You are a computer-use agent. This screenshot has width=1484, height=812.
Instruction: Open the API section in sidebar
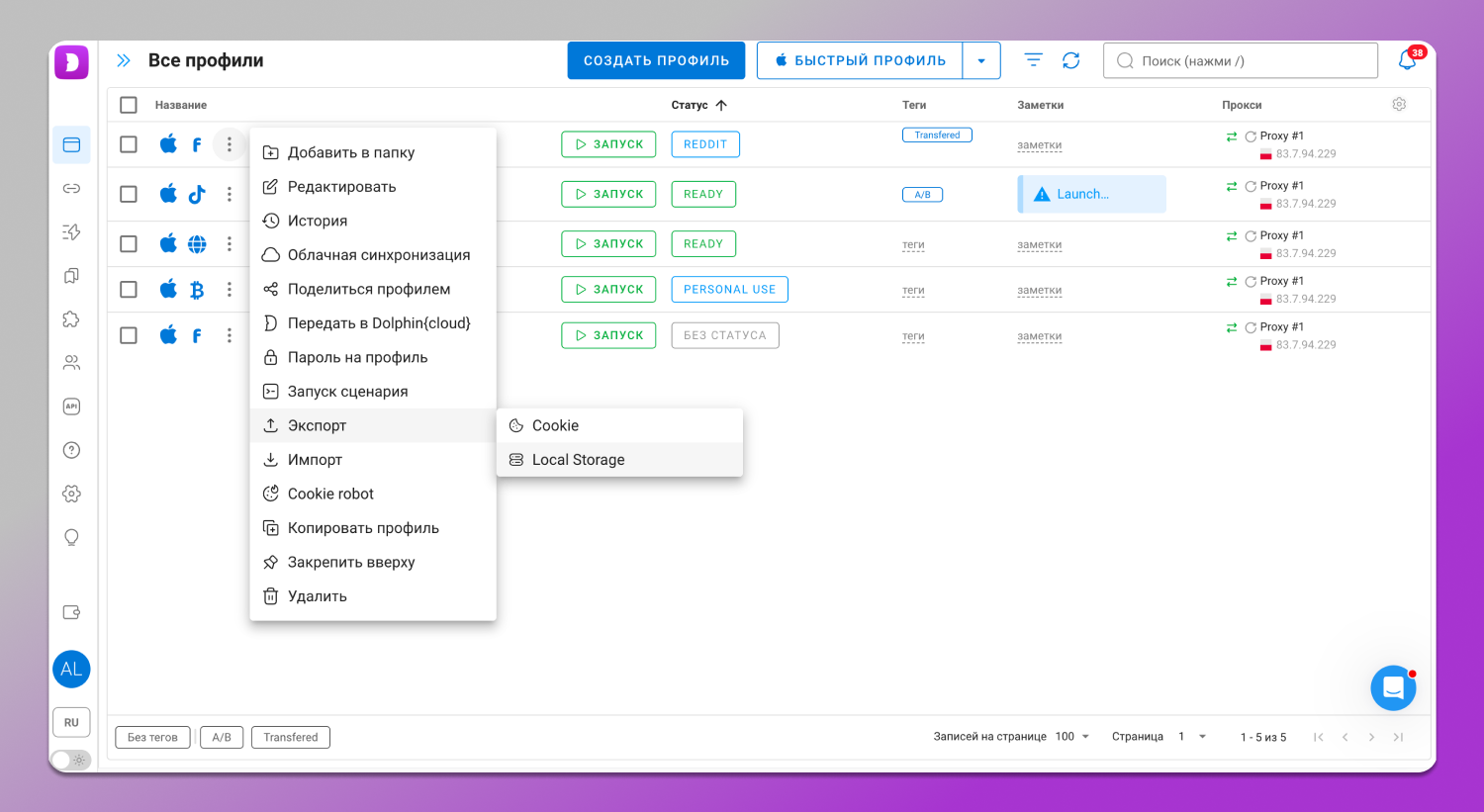(71, 406)
